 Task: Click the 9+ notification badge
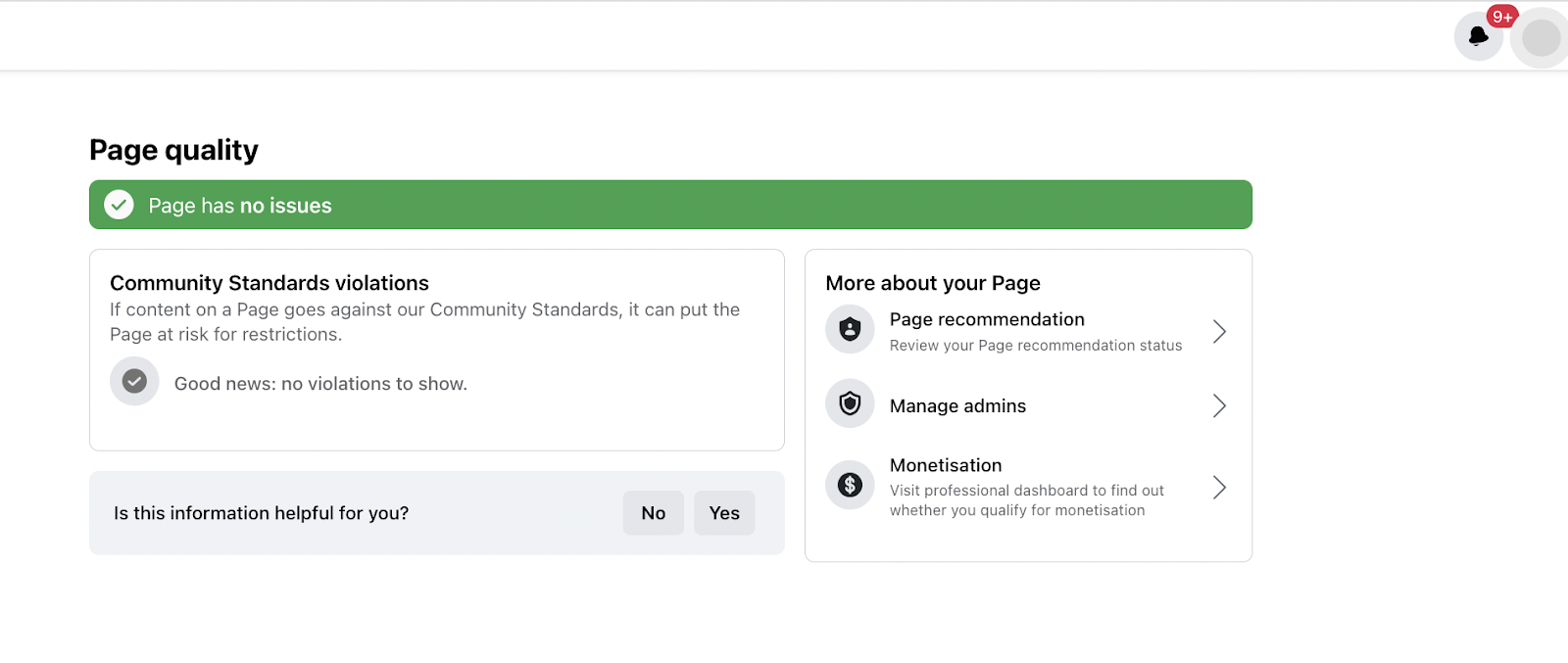point(1502,17)
